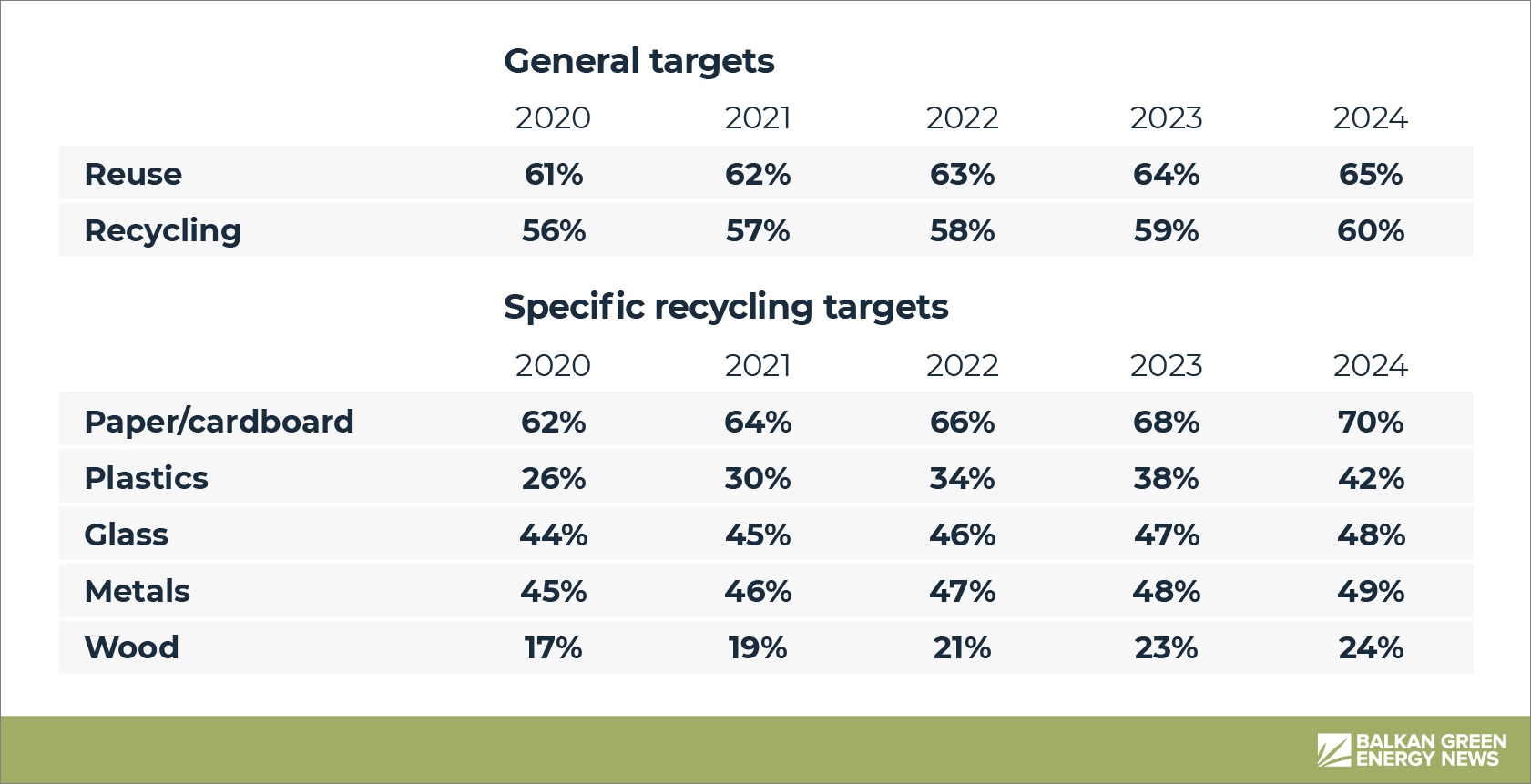1531x784 pixels.
Task: Click the Balkan Green Energy News logo icon
Action: coord(1334,750)
